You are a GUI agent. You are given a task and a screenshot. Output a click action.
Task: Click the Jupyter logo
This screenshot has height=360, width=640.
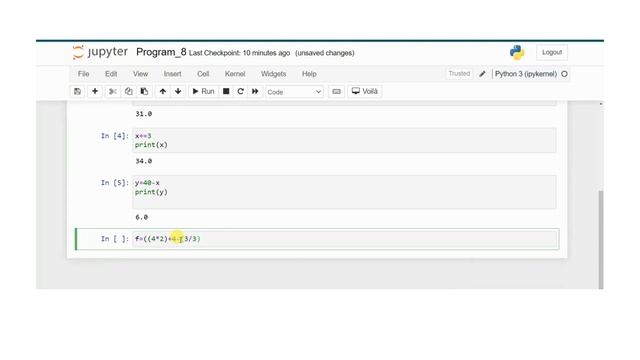pos(100,52)
